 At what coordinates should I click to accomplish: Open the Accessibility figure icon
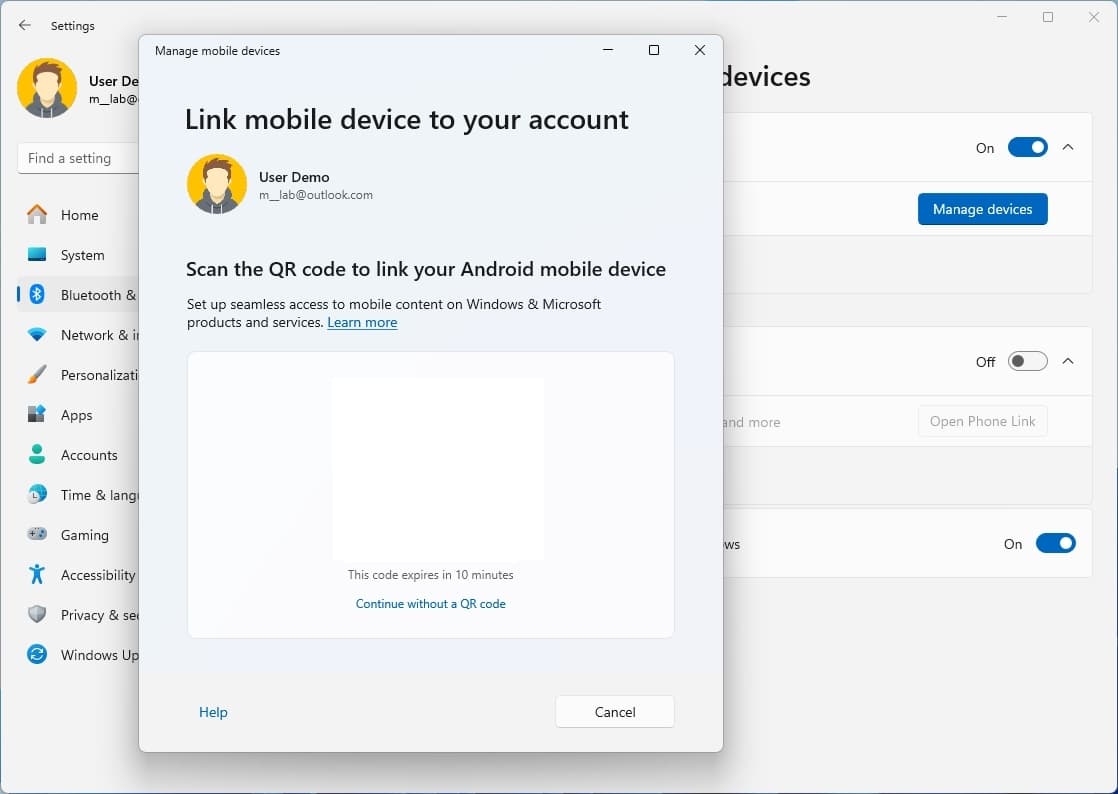click(x=37, y=575)
